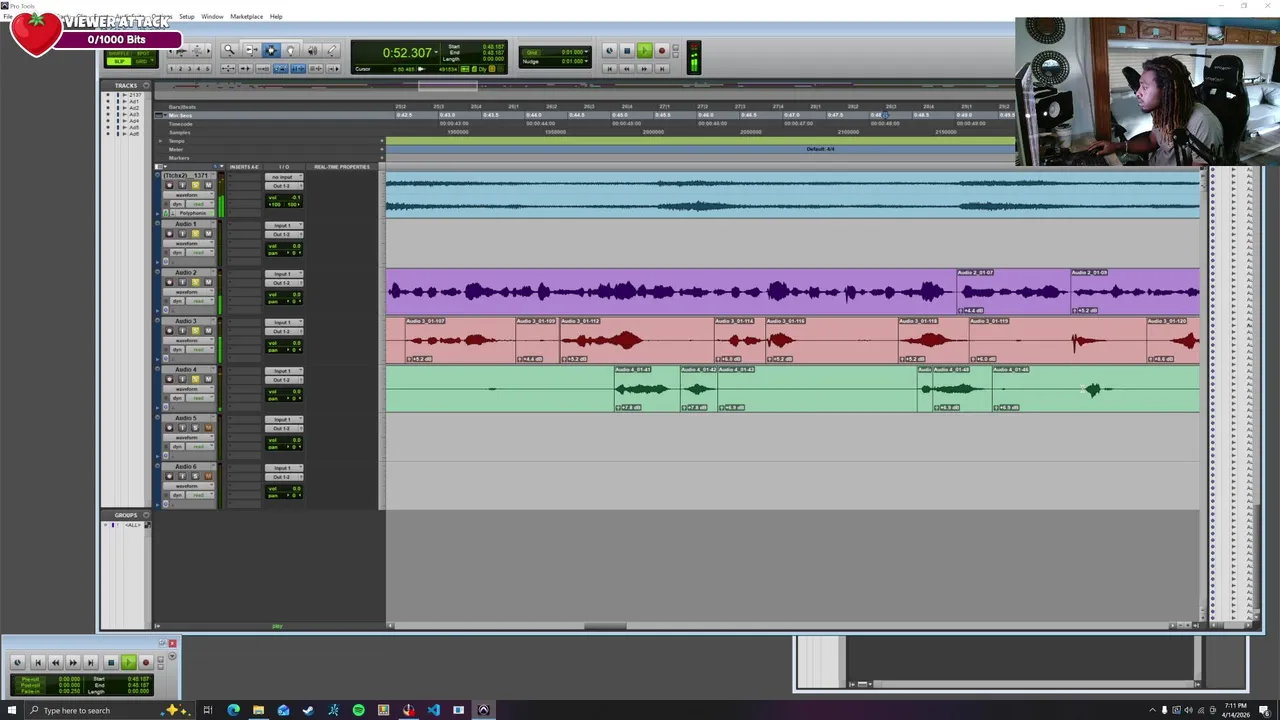
Task: Open Spotify from taskbar
Action: pos(358,710)
